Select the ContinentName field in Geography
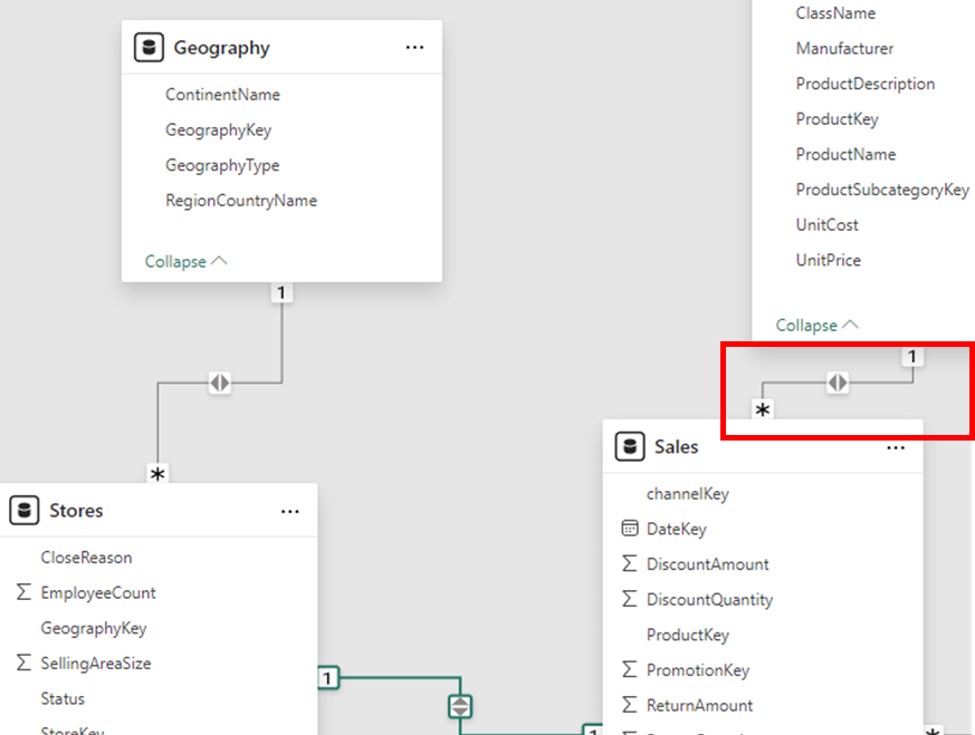Image resolution: width=975 pixels, height=735 pixels. 223,95
